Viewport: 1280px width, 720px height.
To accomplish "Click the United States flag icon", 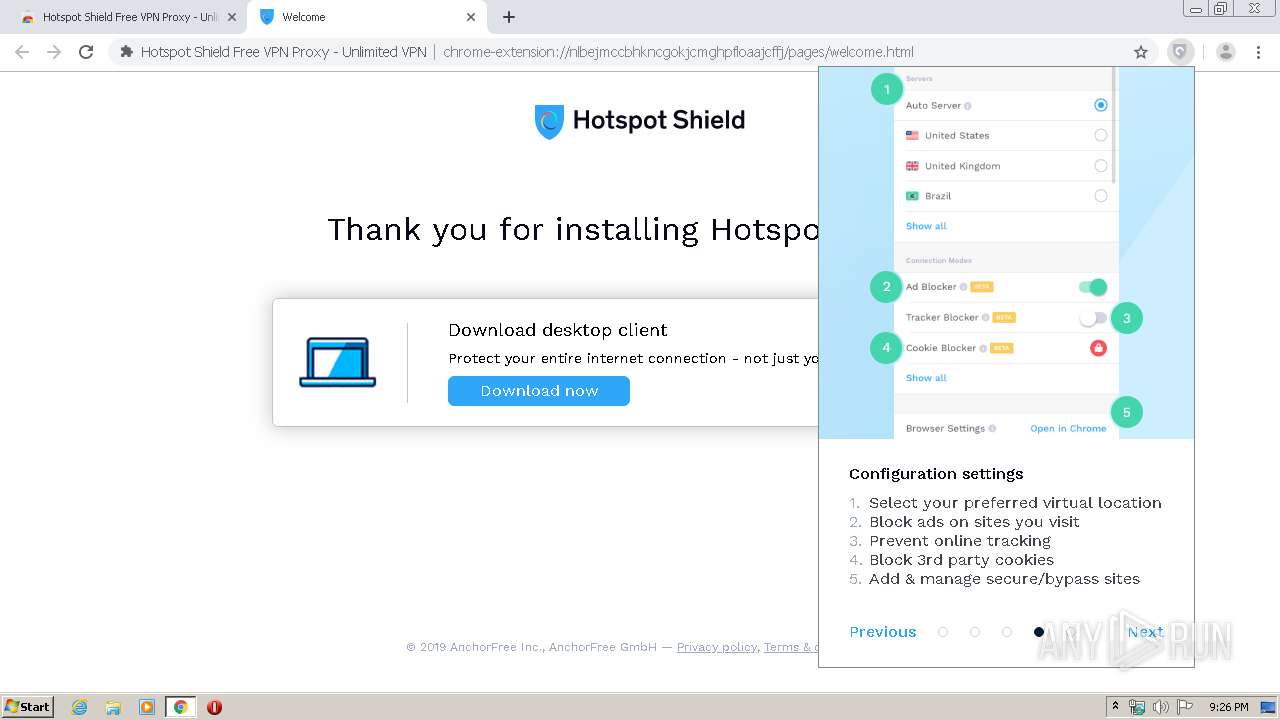I will [912, 135].
